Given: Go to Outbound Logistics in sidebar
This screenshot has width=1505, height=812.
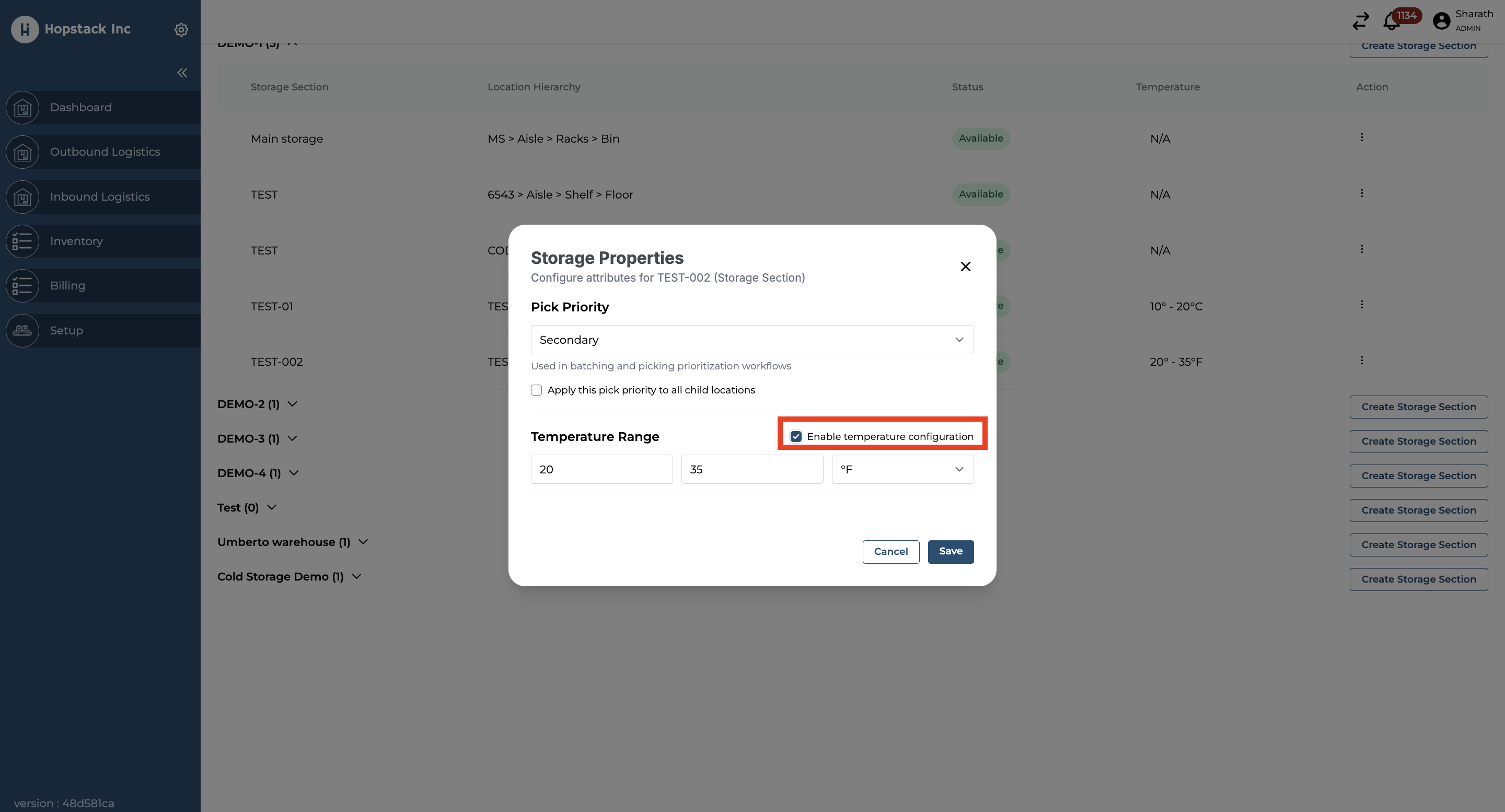Looking at the screenshot, I should pyautogui.click(x=105, y=152).
